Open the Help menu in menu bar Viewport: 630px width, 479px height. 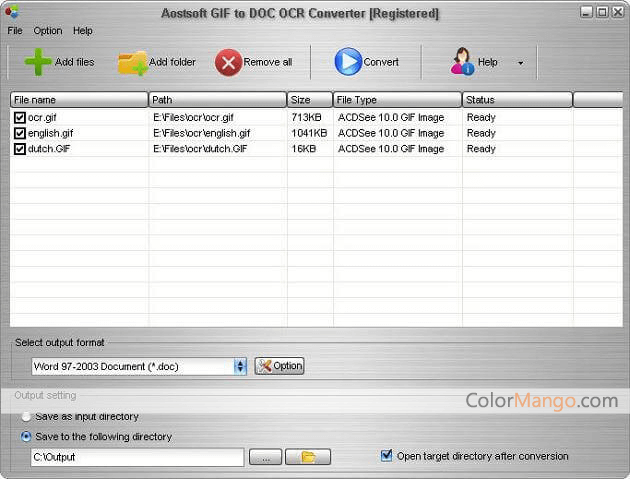click(x=83, y=31)
